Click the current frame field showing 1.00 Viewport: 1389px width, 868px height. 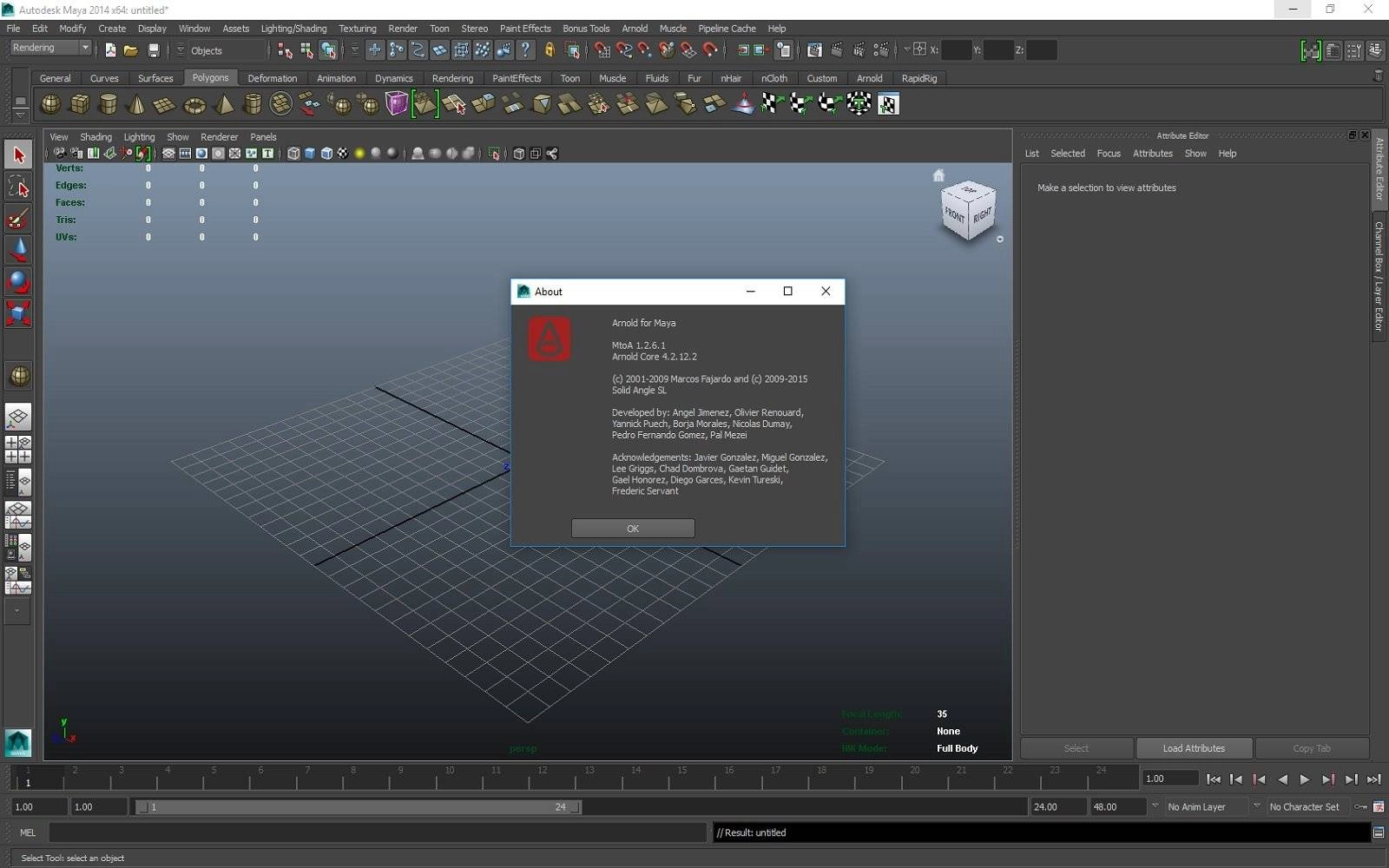pos(1170,779)
